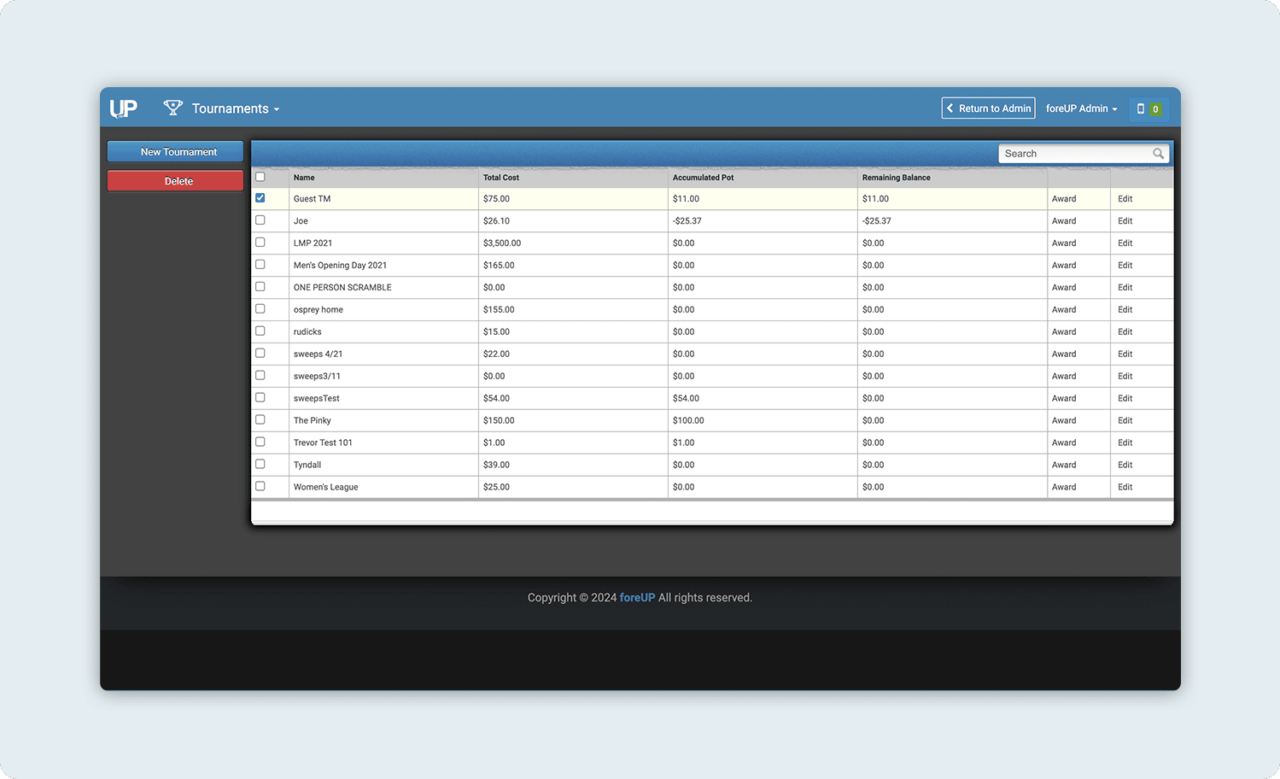
Task: Sort by the Remaining Balance column header
Action: click(x=896, y=178)
